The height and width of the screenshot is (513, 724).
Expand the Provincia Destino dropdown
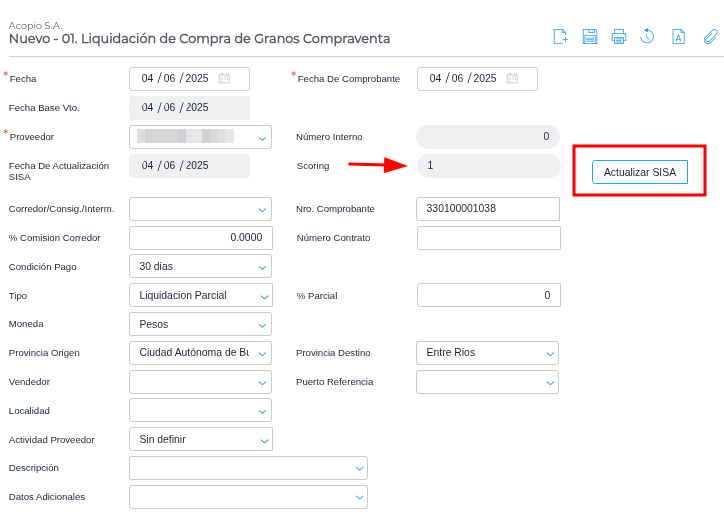point(549,353)
